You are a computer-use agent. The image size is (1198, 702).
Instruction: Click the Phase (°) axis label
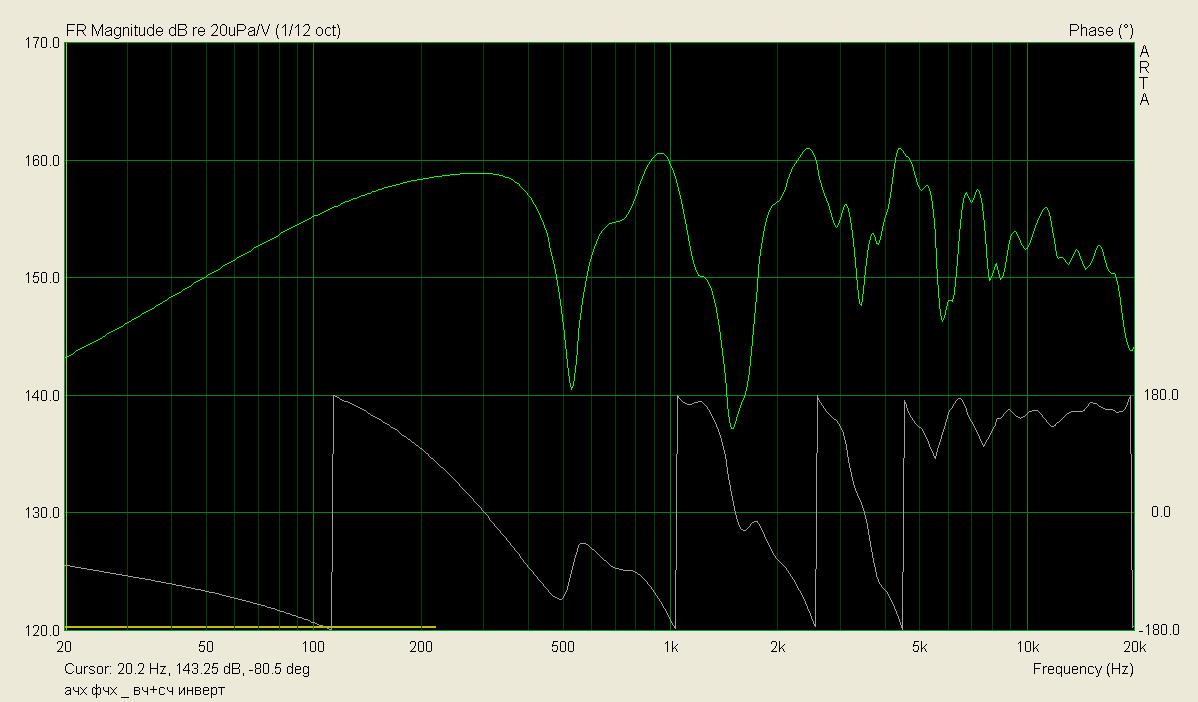coord(1101,31)
